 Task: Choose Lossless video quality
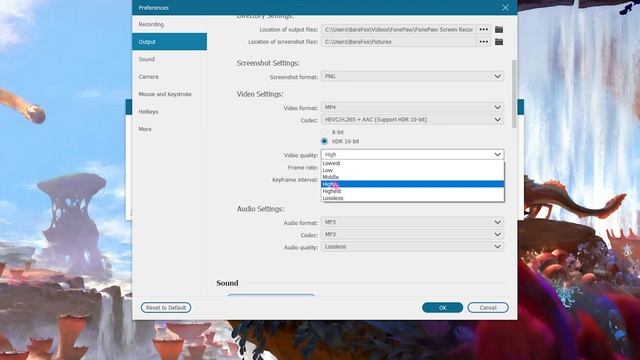tap(412, 198)
